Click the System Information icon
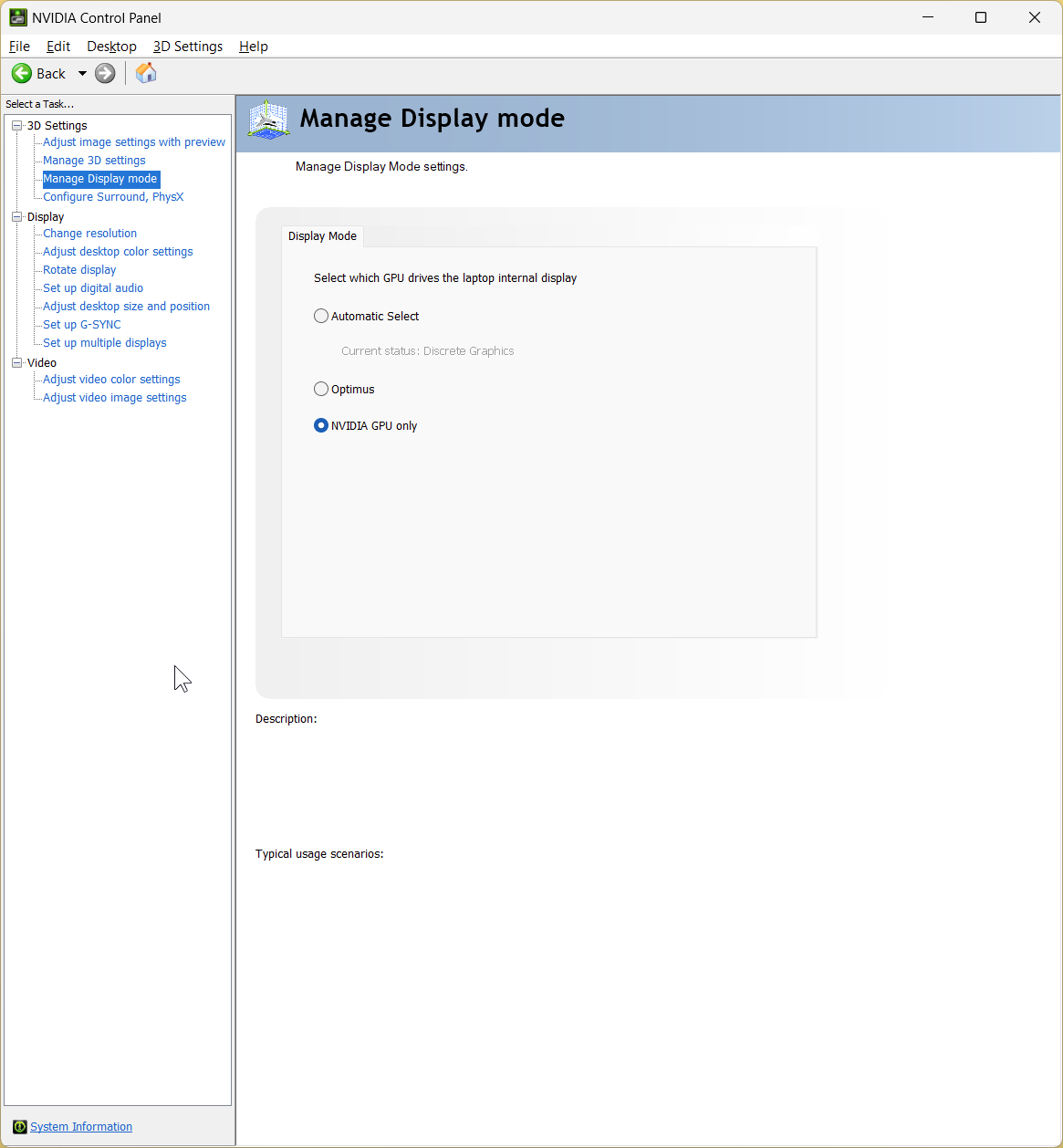Screen dimensions: 1063x1148 click(20, 1127)
